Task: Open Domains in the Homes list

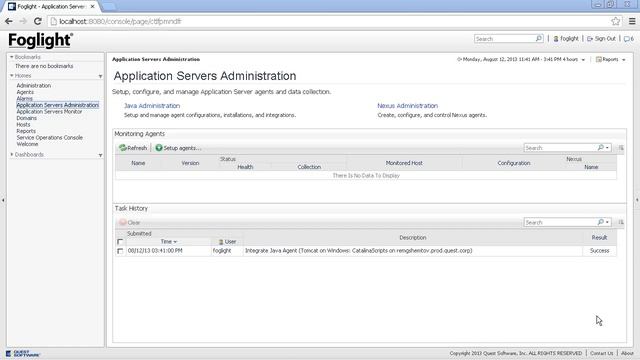Action: pos(27,118)
